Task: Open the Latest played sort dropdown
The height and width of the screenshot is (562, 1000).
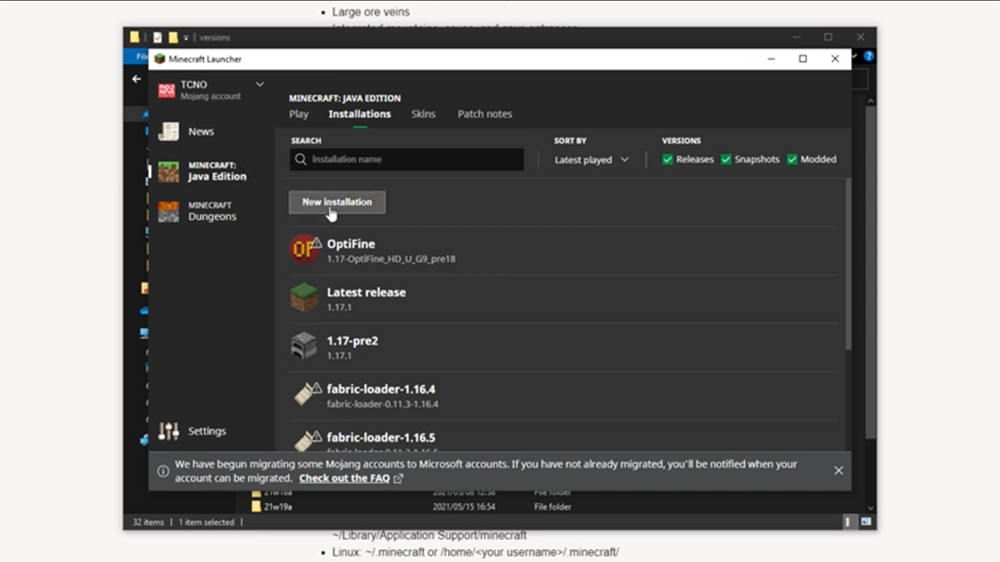Action: point(591,160)
